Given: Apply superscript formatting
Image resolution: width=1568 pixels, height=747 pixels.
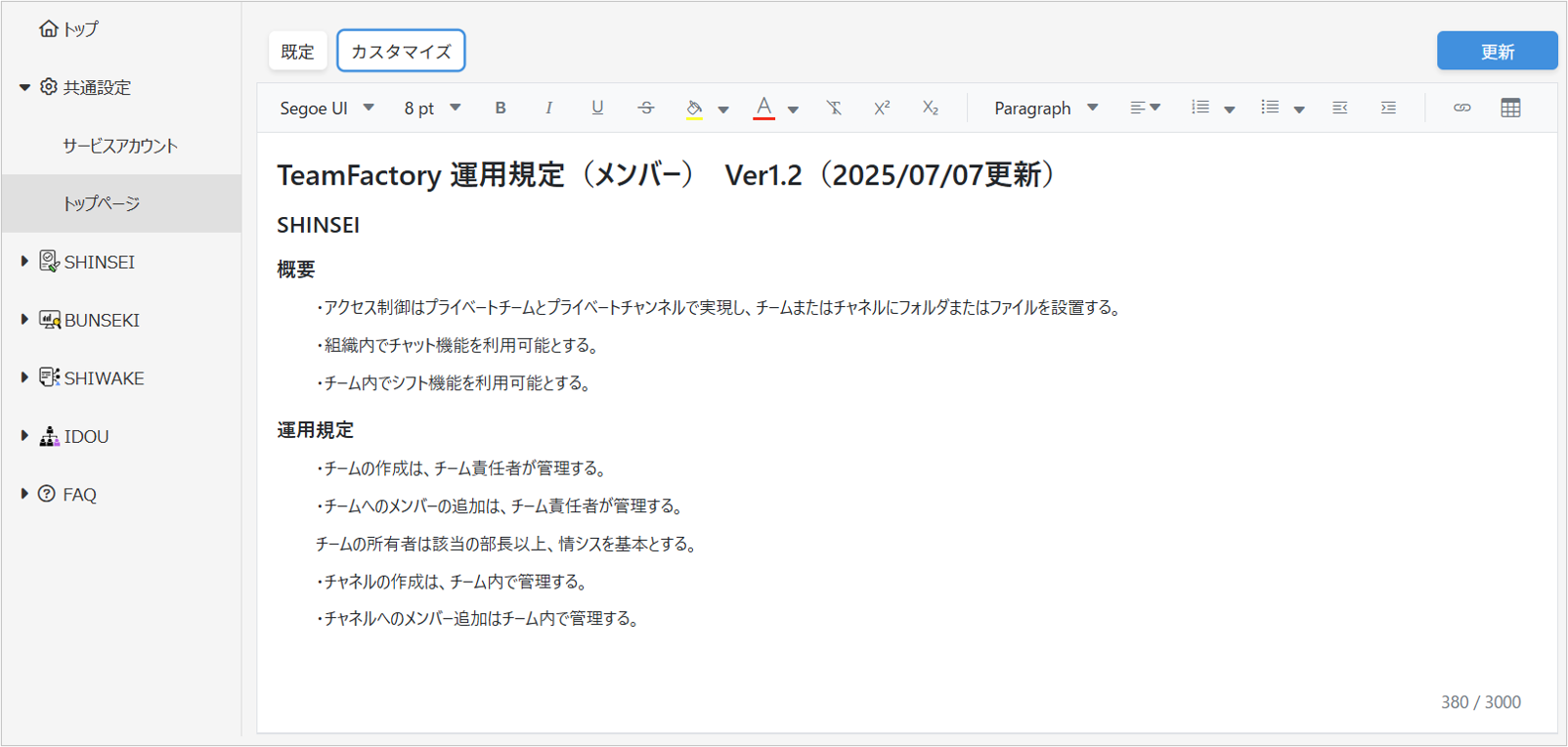Looking at the screenshot, I should pyautogui.click(x=882, y=108).
